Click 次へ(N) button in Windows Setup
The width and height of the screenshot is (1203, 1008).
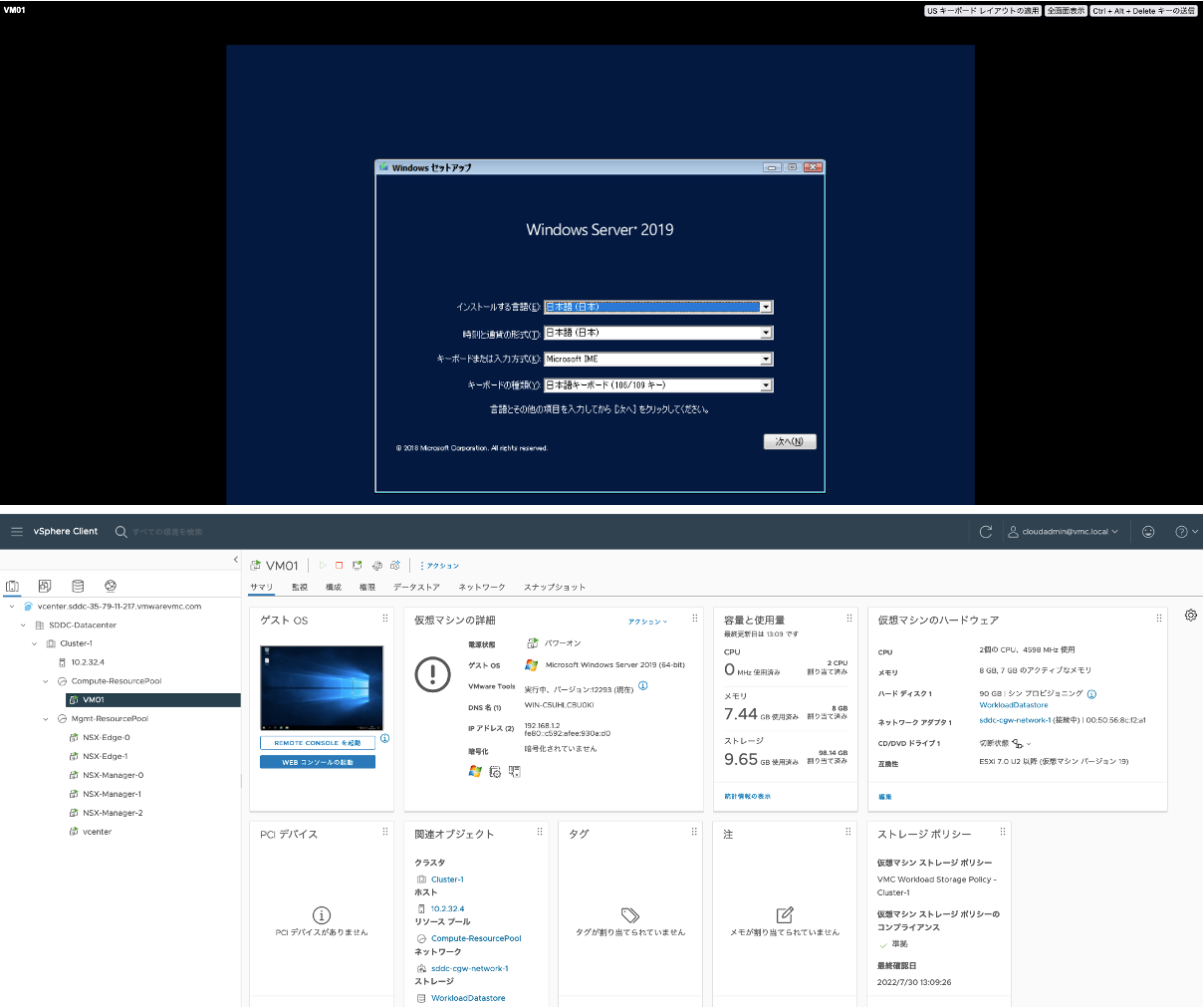click(790, 441)
